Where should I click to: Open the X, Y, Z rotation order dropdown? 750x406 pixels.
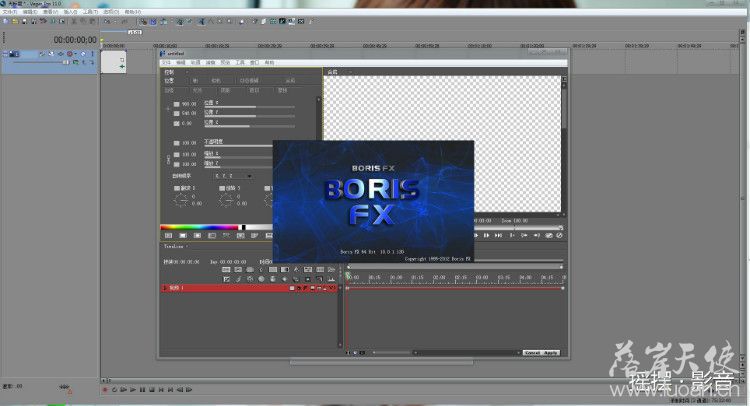[x=233, y=176]
